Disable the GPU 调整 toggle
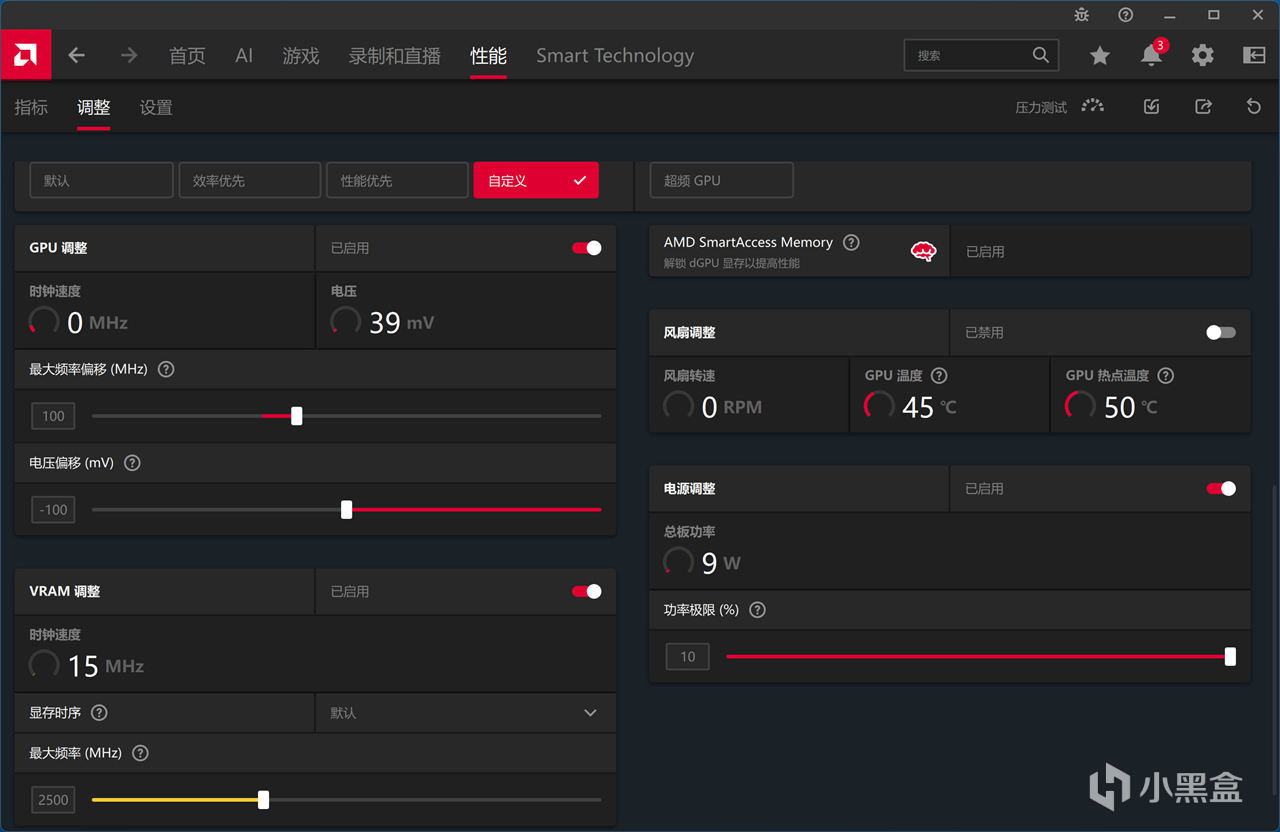This screenshot has width=1280, height=832. point(587,248)
